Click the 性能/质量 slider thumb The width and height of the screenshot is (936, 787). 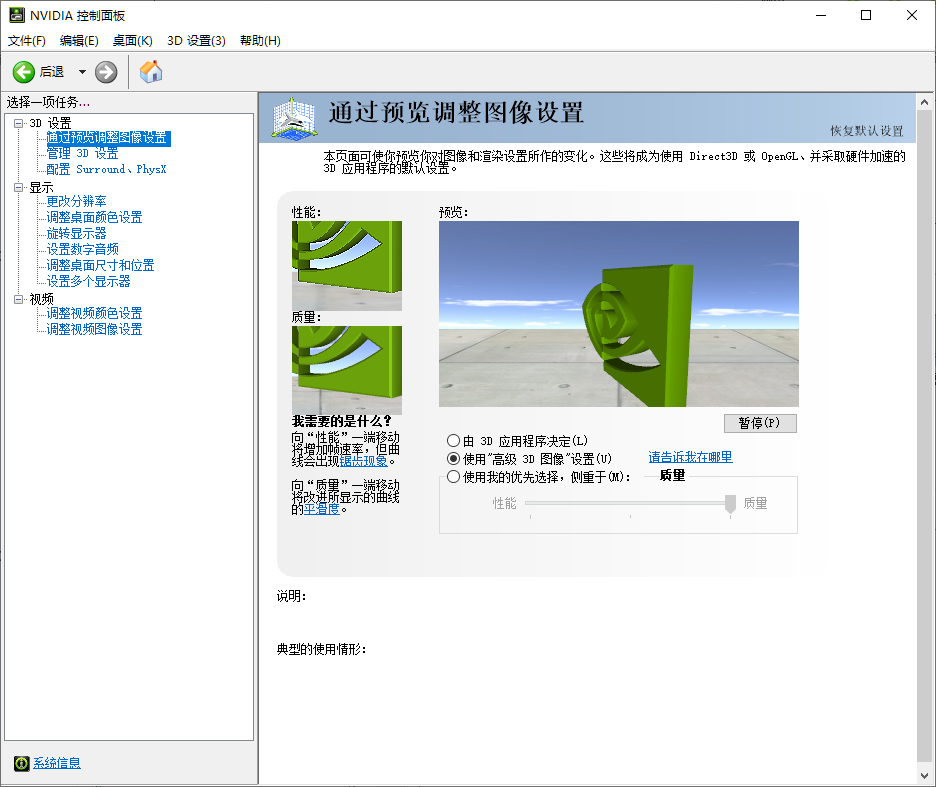click(730, 504)
